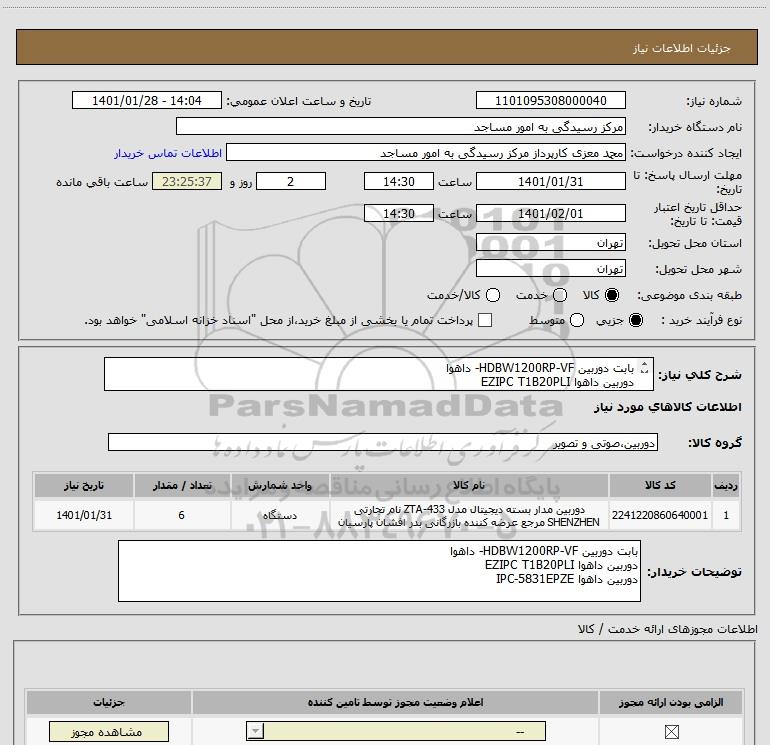770x745 pixels.
Task: Click the اطلاعات مجوزهای ارائه خدمت / کالا heading
Action: 668,629
